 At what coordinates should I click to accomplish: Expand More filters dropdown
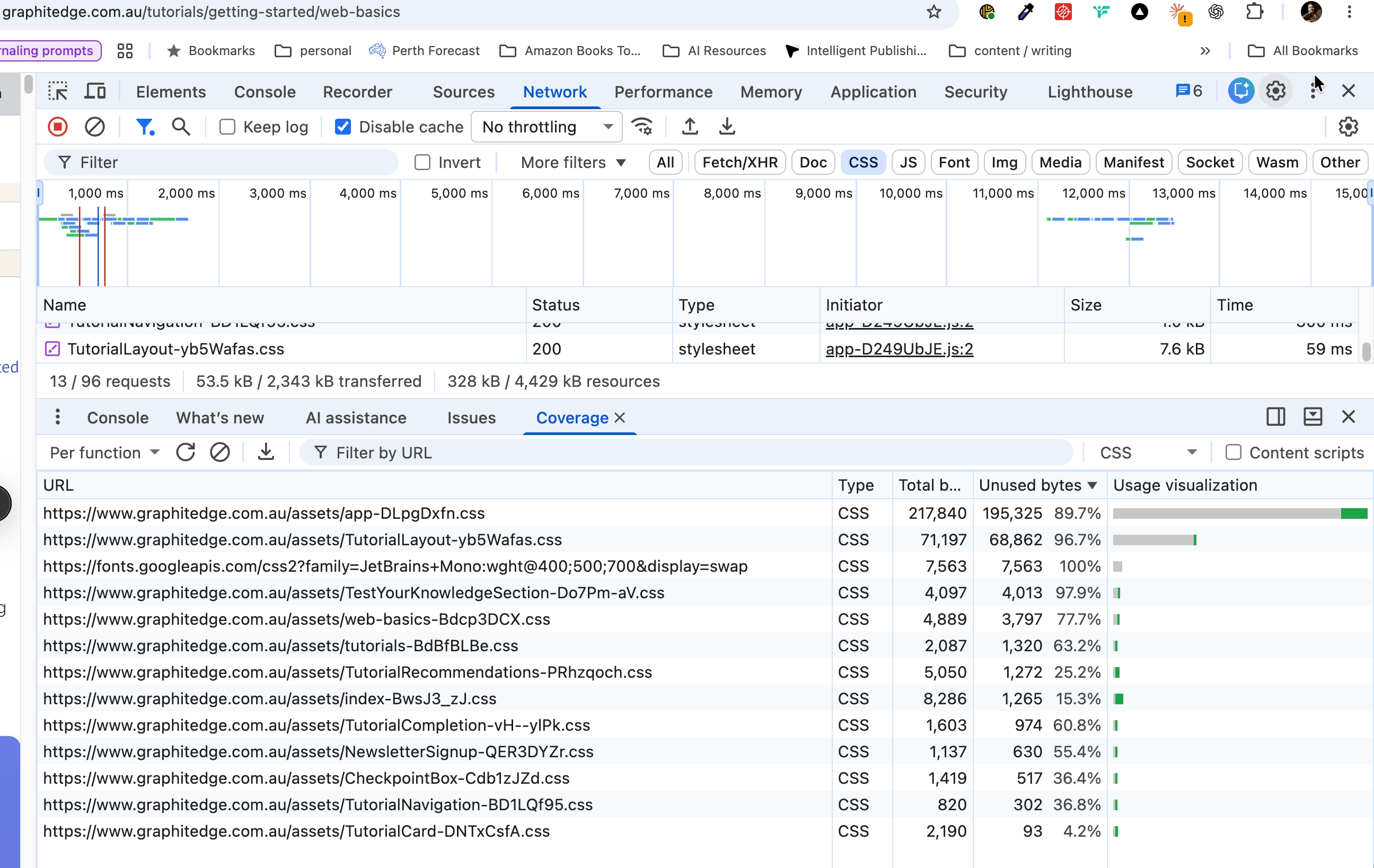573,163
